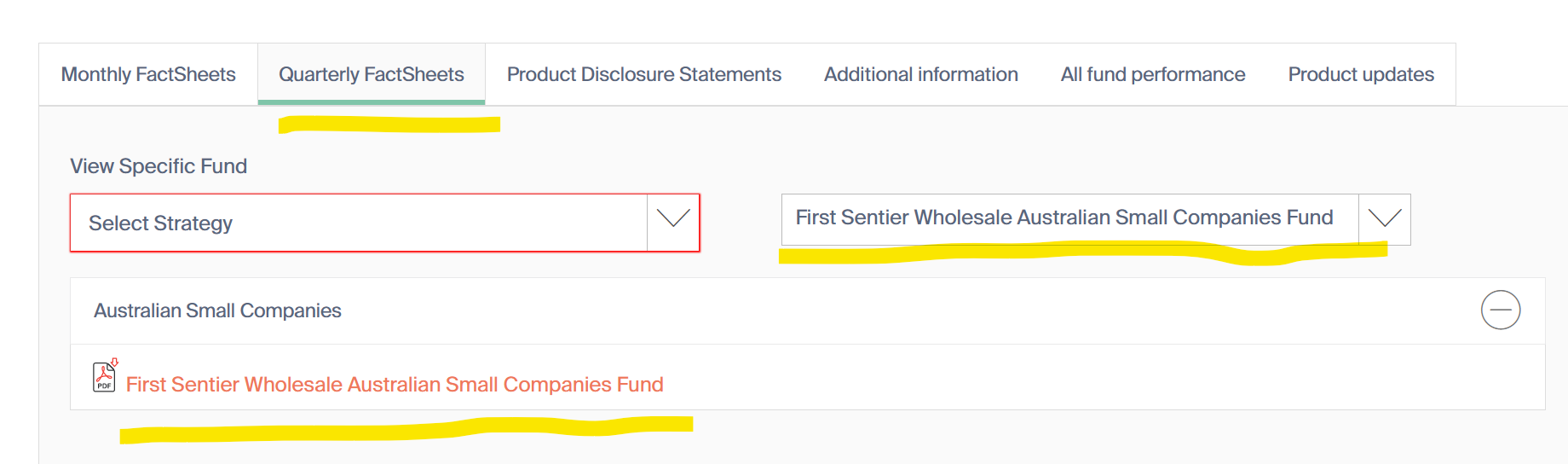Show the All fund performance tab
The image size is (1568, 464).
[x=1152, y=75]
